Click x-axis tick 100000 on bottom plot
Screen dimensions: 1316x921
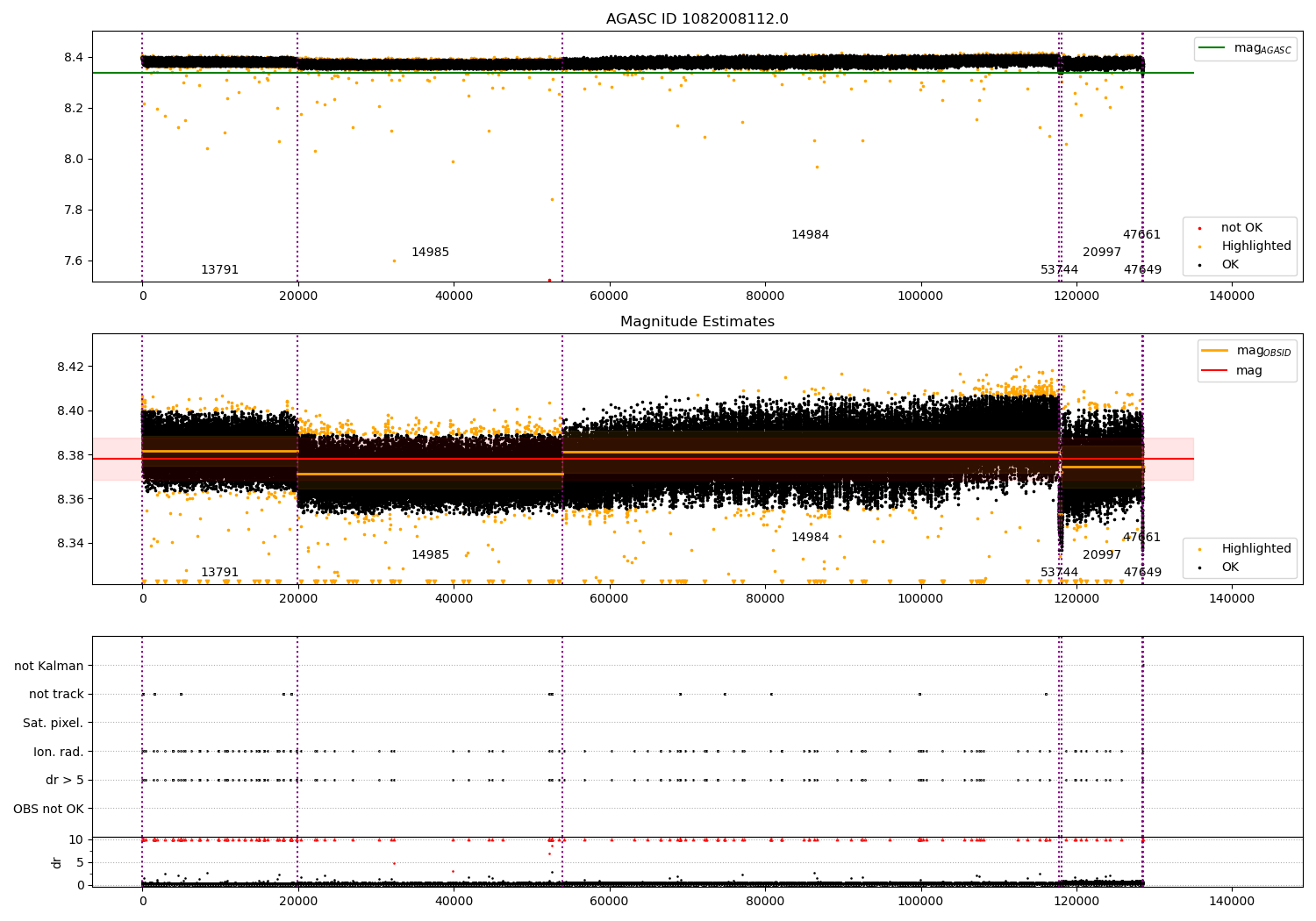pos(920,902)
